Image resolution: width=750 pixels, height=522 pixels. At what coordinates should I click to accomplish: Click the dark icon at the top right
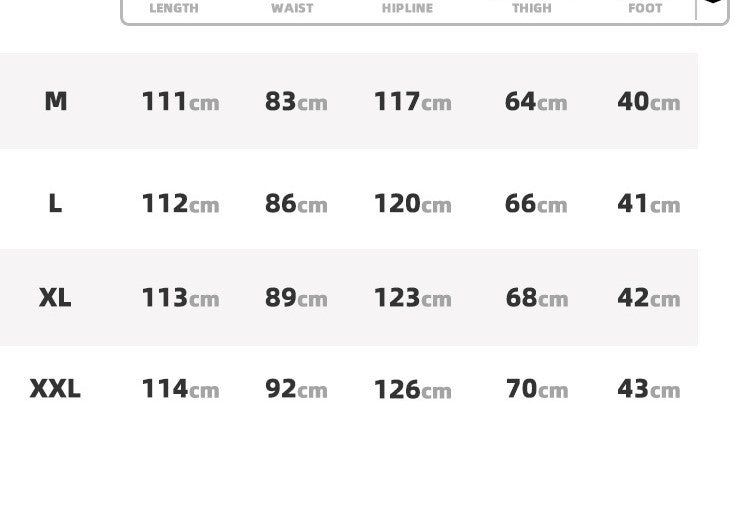pos(713,1)
